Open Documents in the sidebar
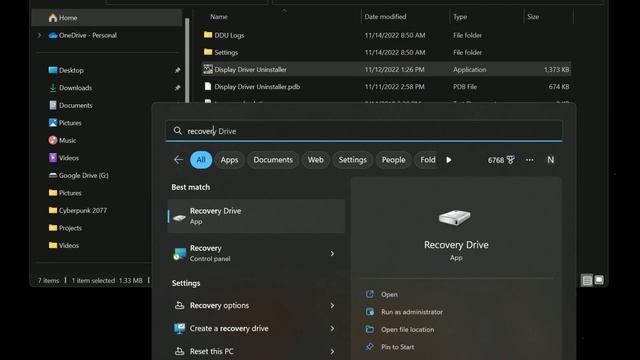The height and width of the screenshot is (360, 640). tap(70, 105)
